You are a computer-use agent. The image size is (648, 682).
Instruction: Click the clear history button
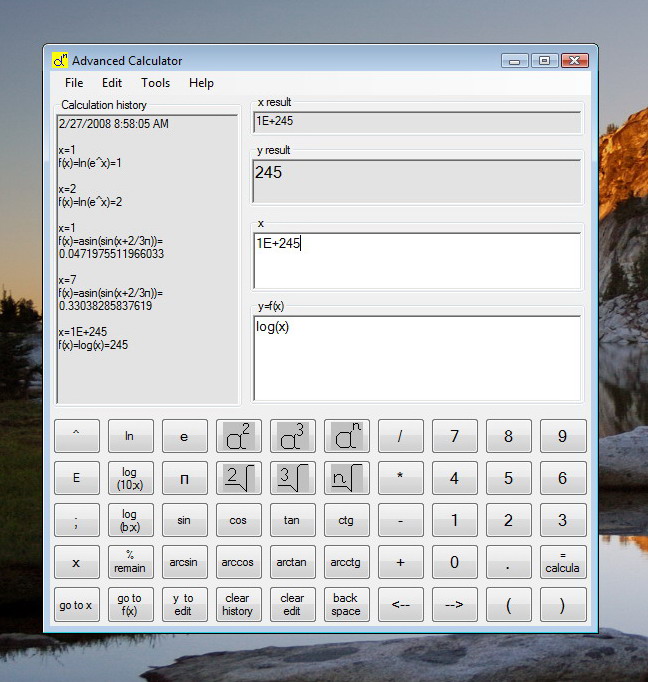tap(238, 604)
